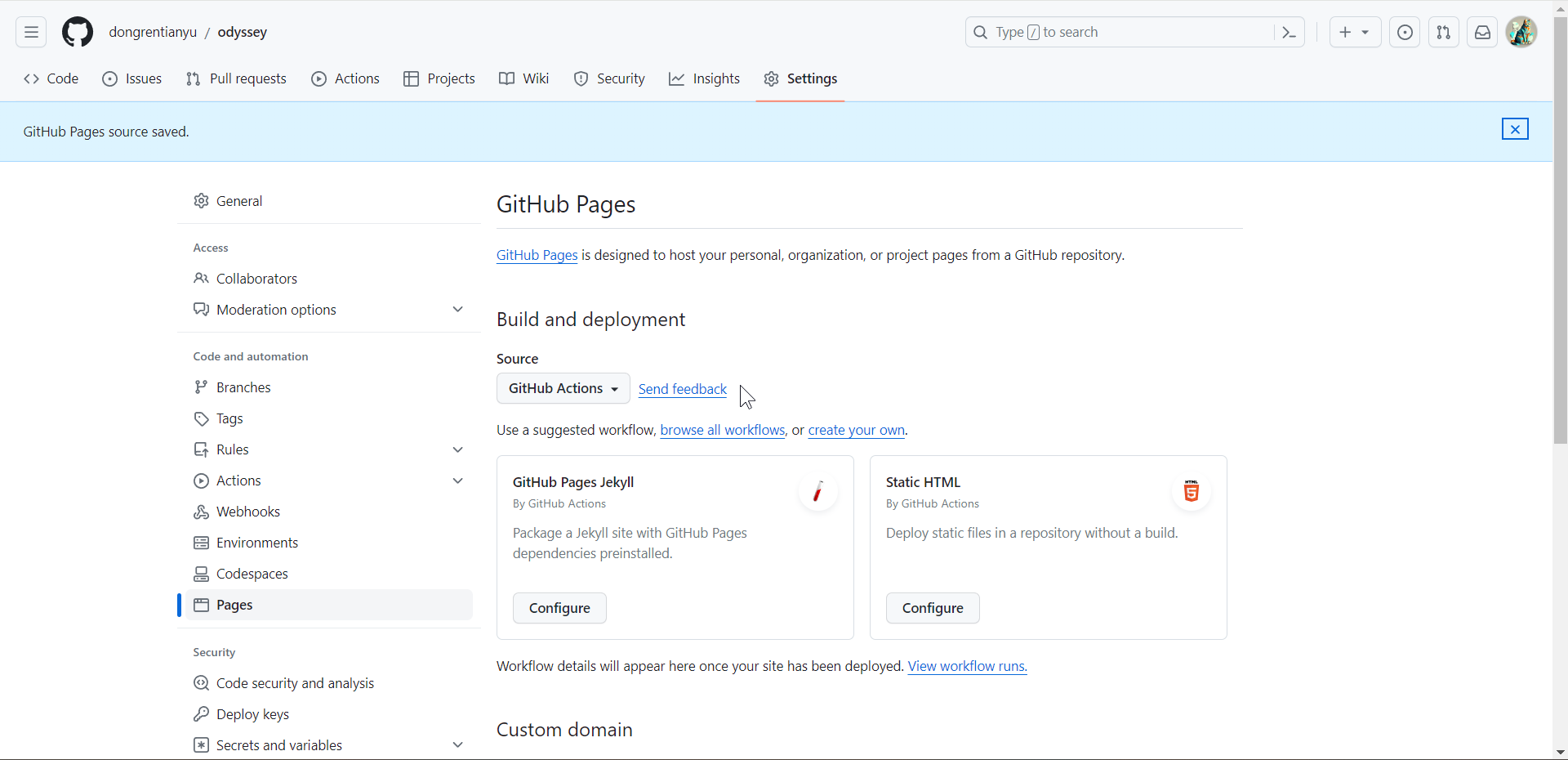Switch to the Code tab
This screenshot has height=760, width=1568.
click(x=51, y=78)
